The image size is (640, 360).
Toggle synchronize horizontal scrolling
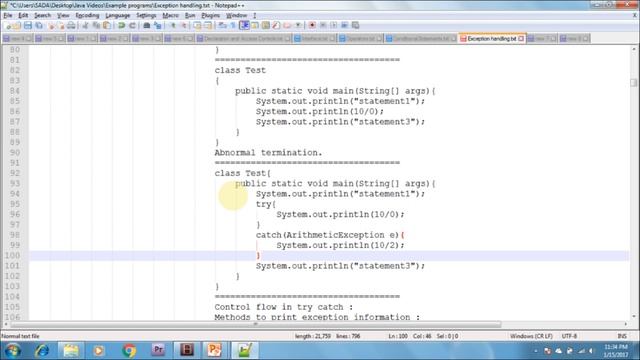208,26
